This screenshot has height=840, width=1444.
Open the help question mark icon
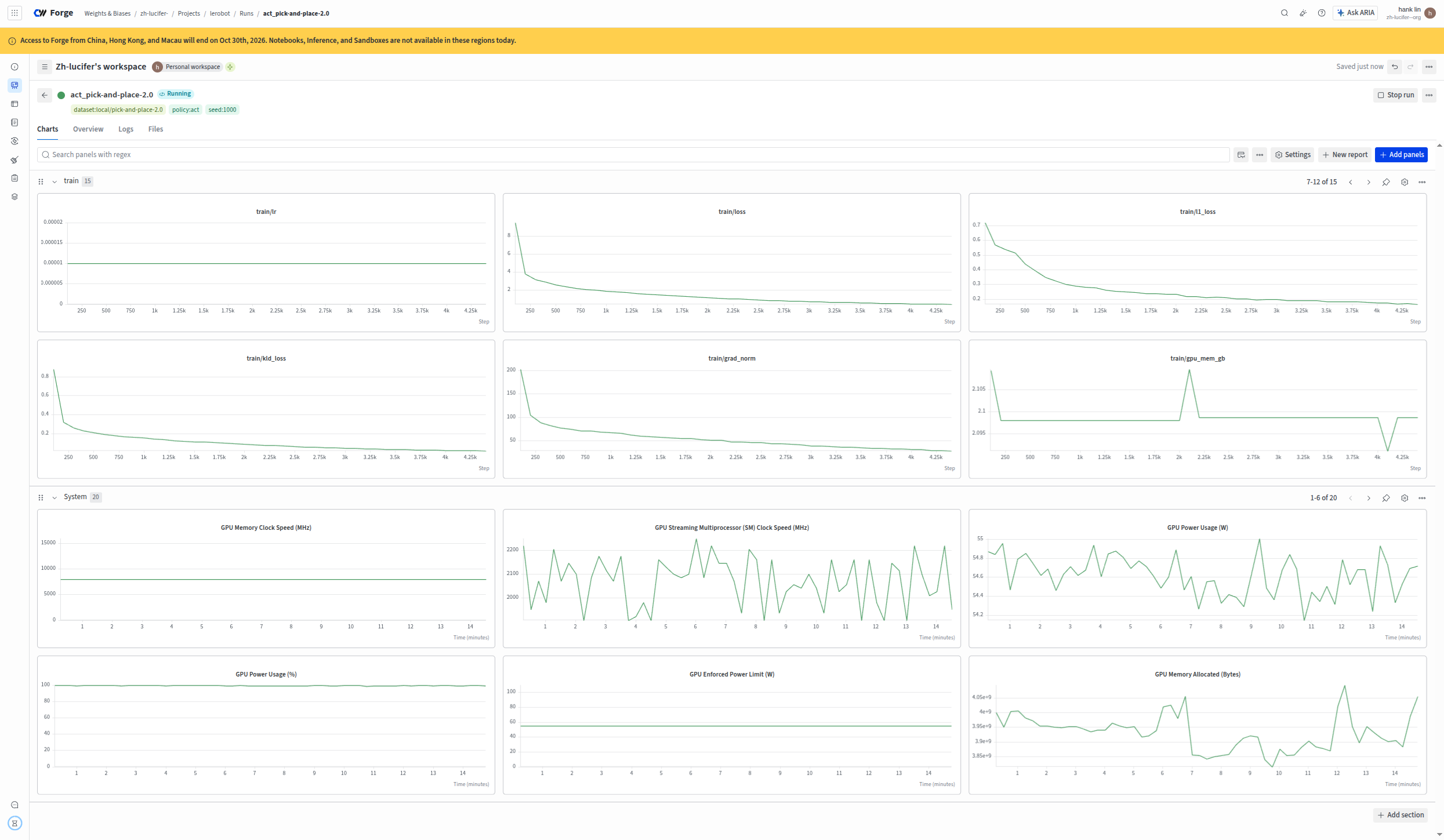(1322, 13)
